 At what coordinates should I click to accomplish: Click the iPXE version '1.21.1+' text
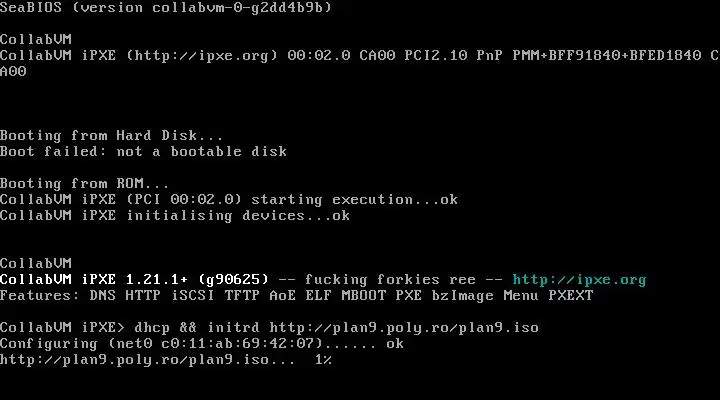[x=156, y=279]
